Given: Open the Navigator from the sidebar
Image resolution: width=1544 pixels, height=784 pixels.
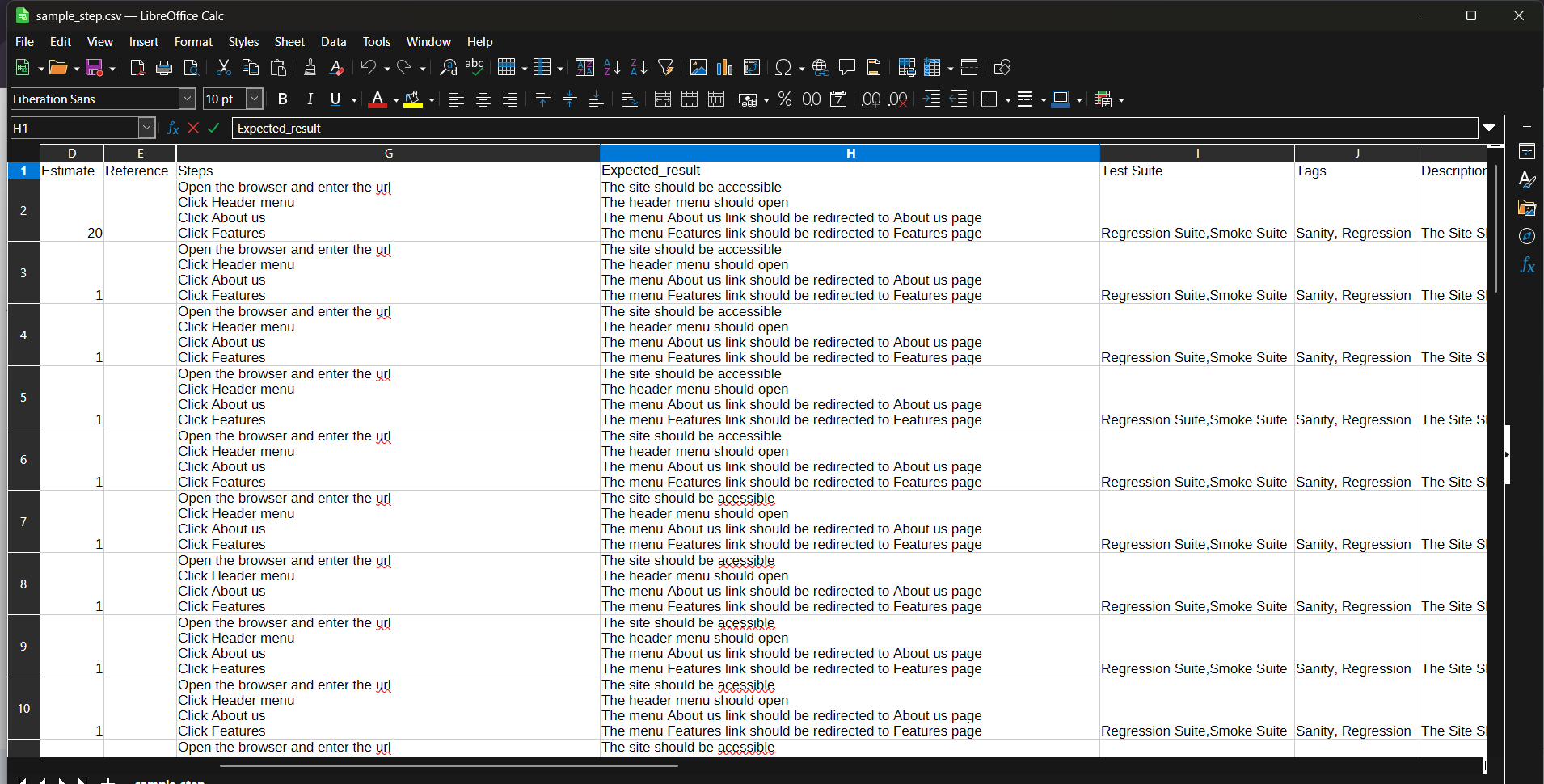Looking at the screenshot, I should pos(1526,236).
